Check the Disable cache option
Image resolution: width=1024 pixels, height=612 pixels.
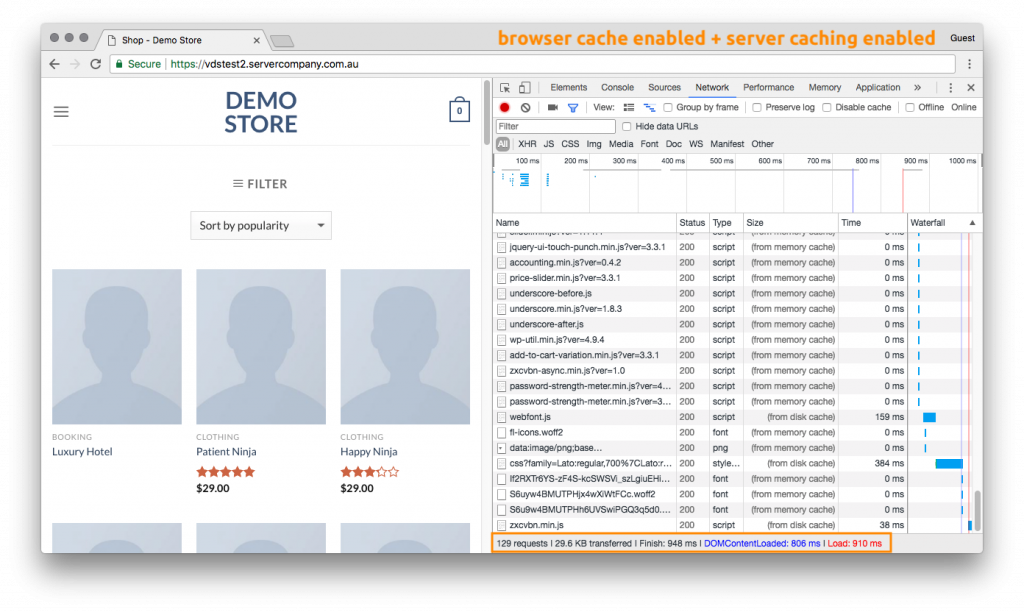(x=827, y=107)
